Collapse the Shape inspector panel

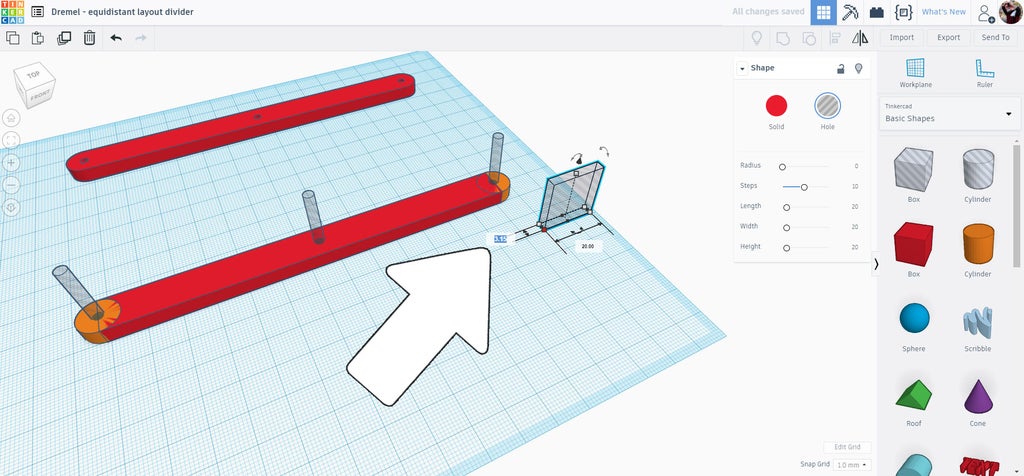pos(742,68)
